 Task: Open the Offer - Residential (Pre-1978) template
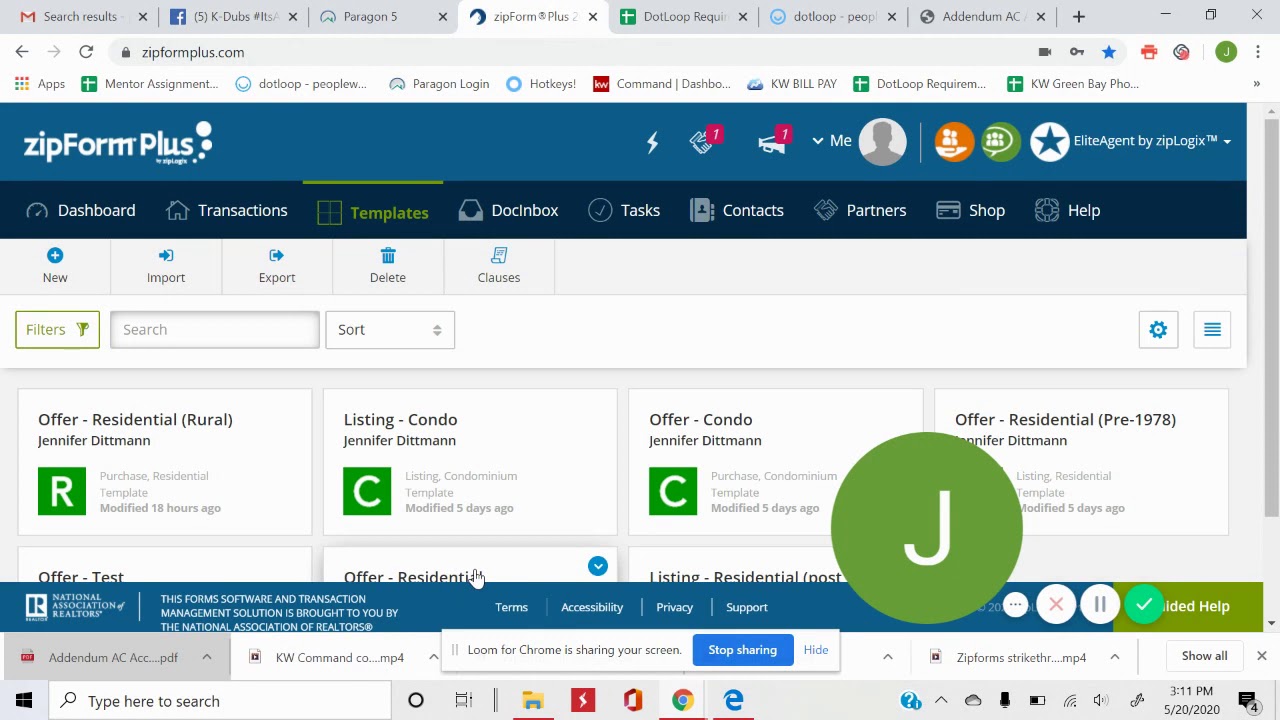click(1065, 420)
